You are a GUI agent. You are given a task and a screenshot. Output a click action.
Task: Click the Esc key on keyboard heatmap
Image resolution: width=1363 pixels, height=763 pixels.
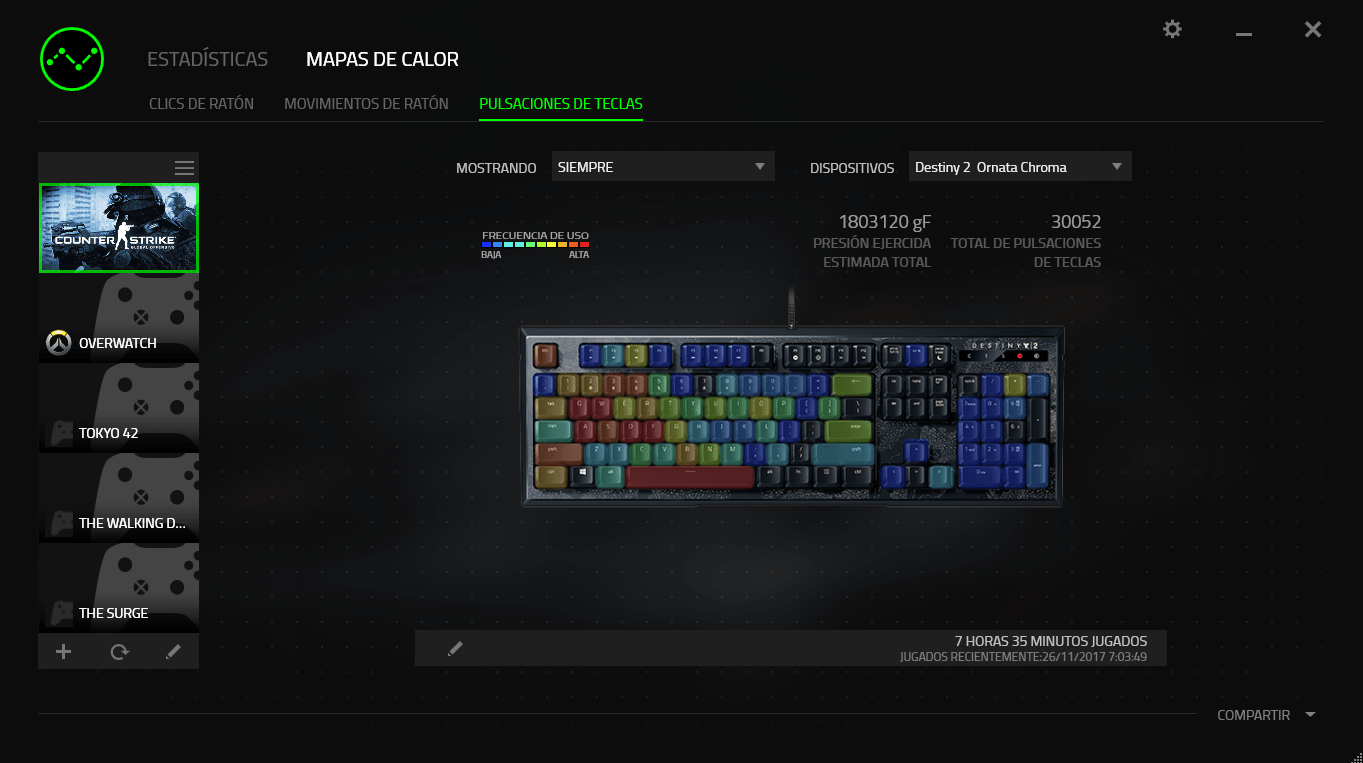(x=546, y=354)
